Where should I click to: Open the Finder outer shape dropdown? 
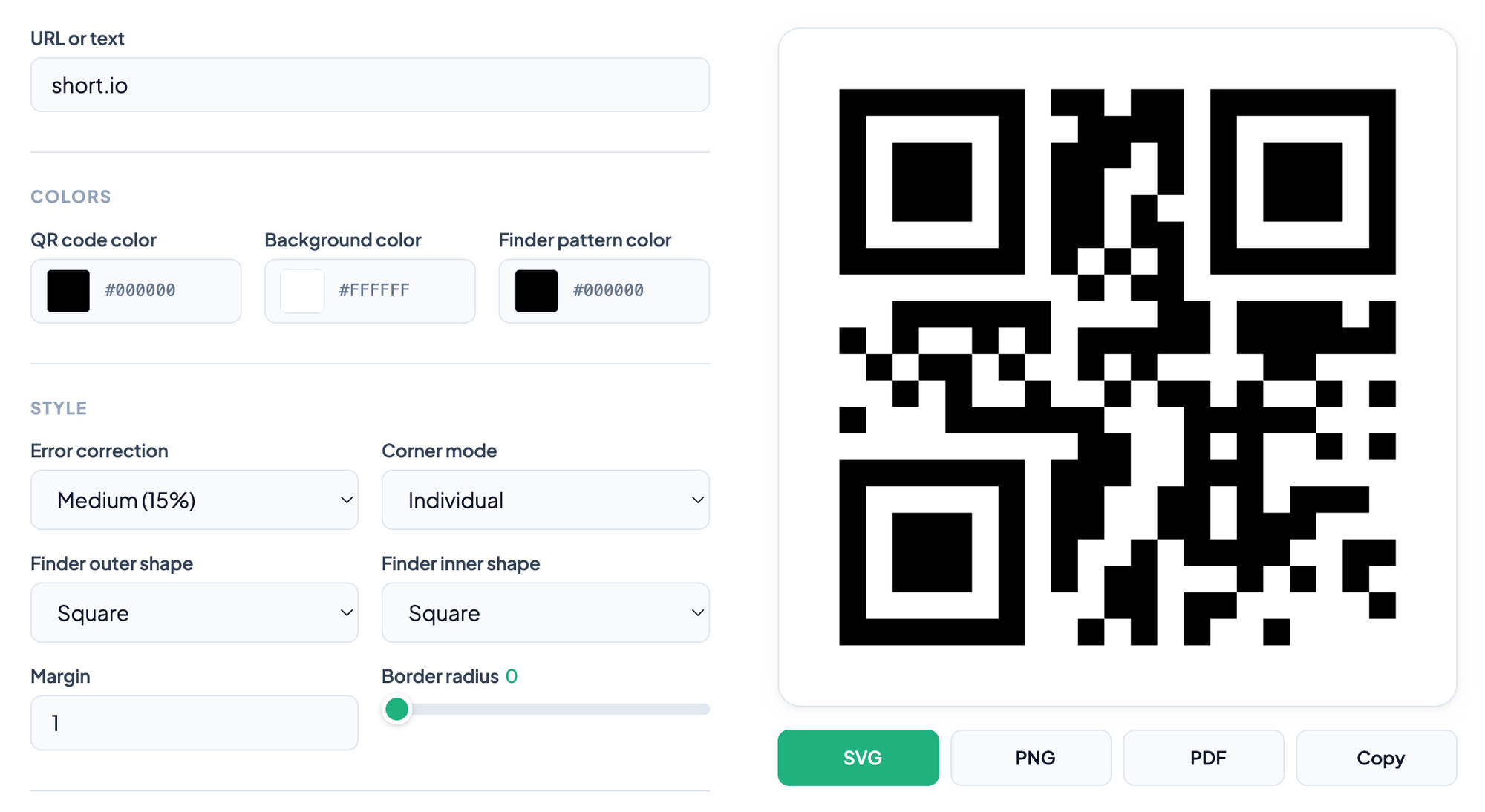tap(194, 612)
